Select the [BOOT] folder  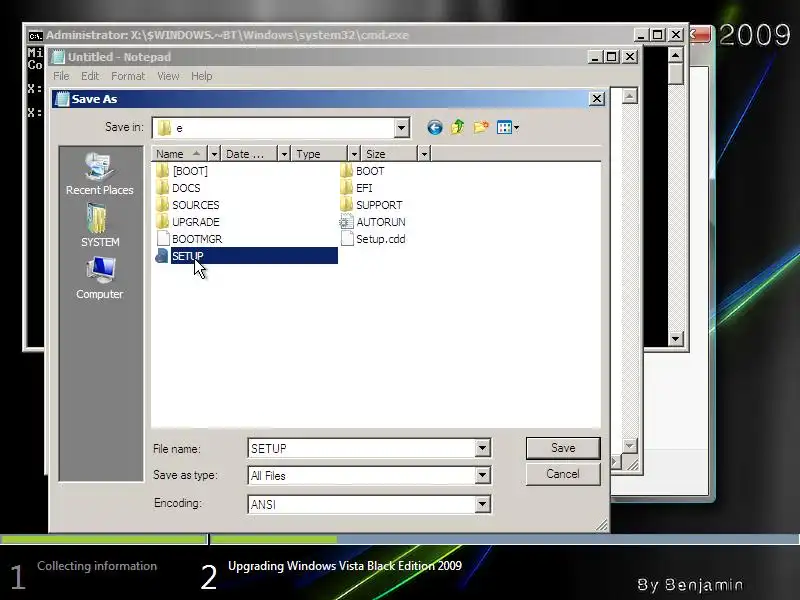tap(182, 171)
